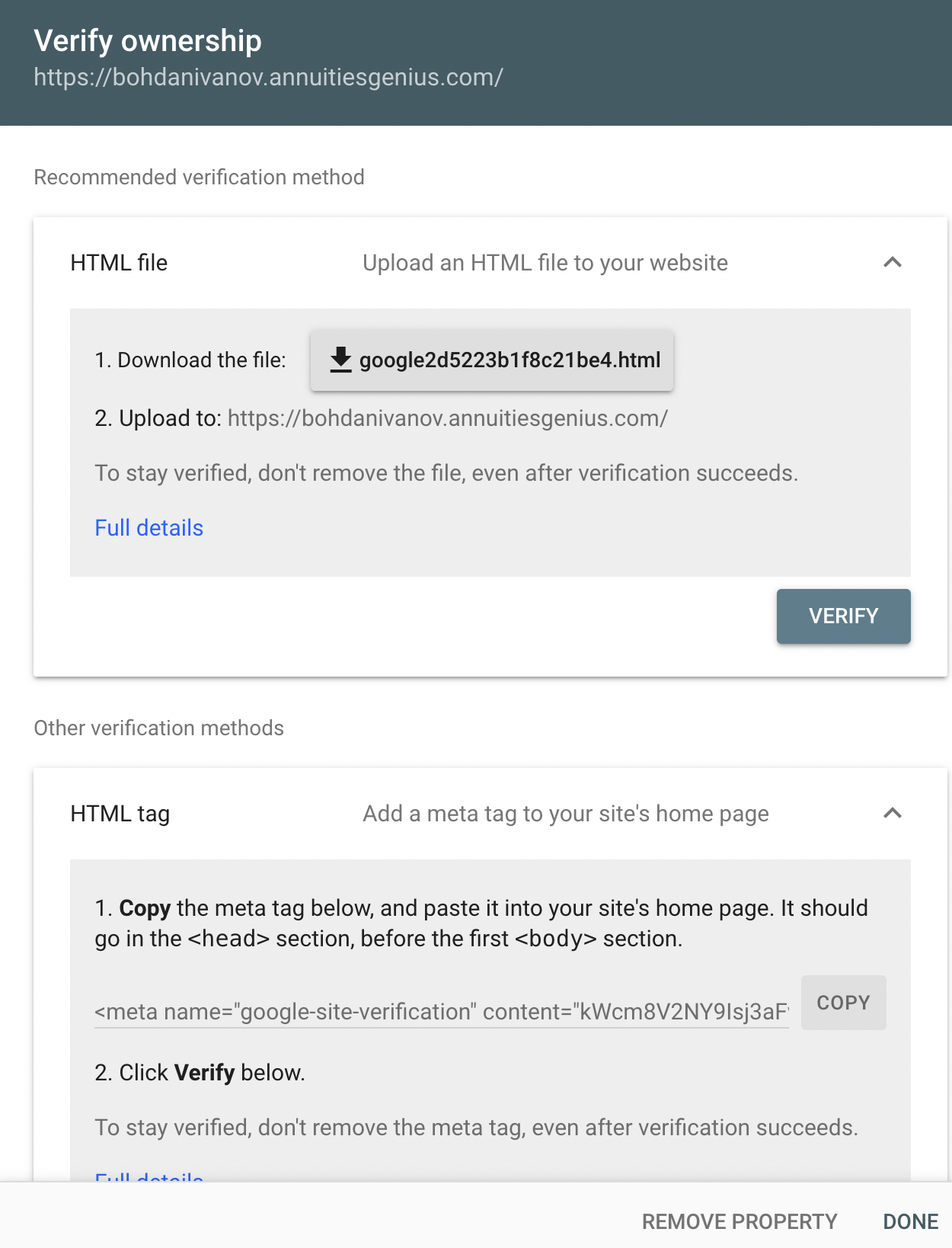Click the google-site-verification meta tag field
Image resolution: width=952 pixels, height=1248 pixels.
[x=441, y=1012]
